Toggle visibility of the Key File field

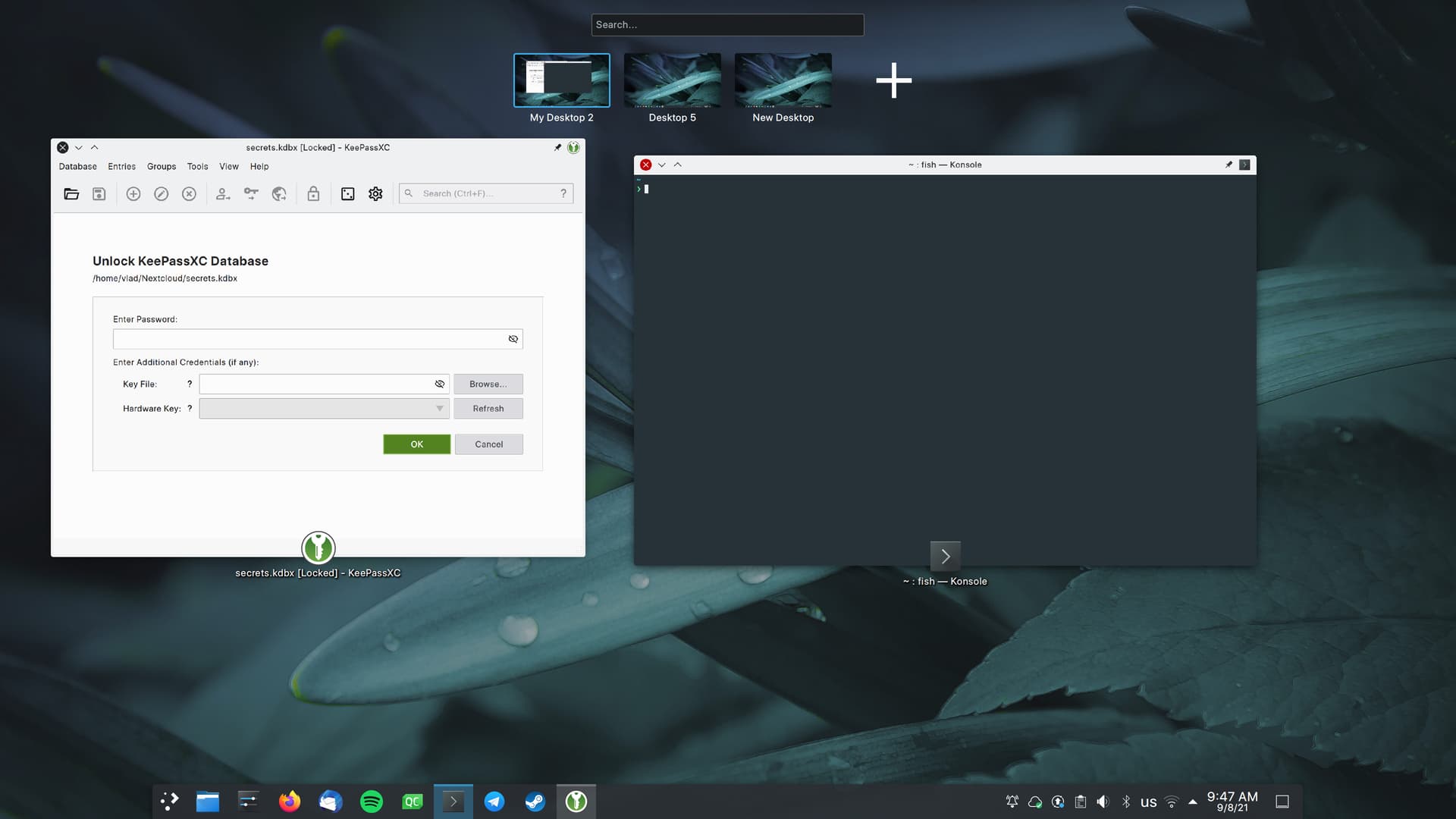(x=440, y=384)
